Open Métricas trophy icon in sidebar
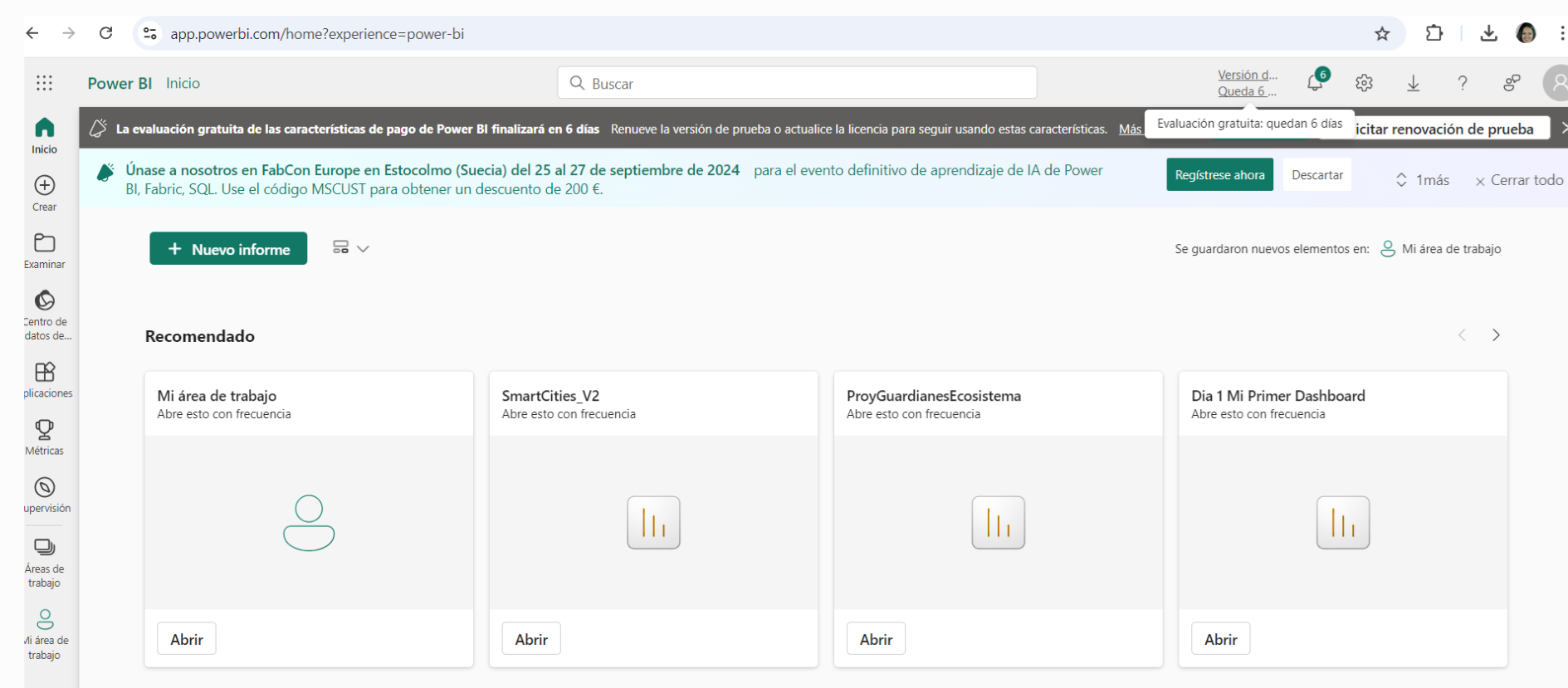Screen dimensions: 1568x688 pos(45,437)
